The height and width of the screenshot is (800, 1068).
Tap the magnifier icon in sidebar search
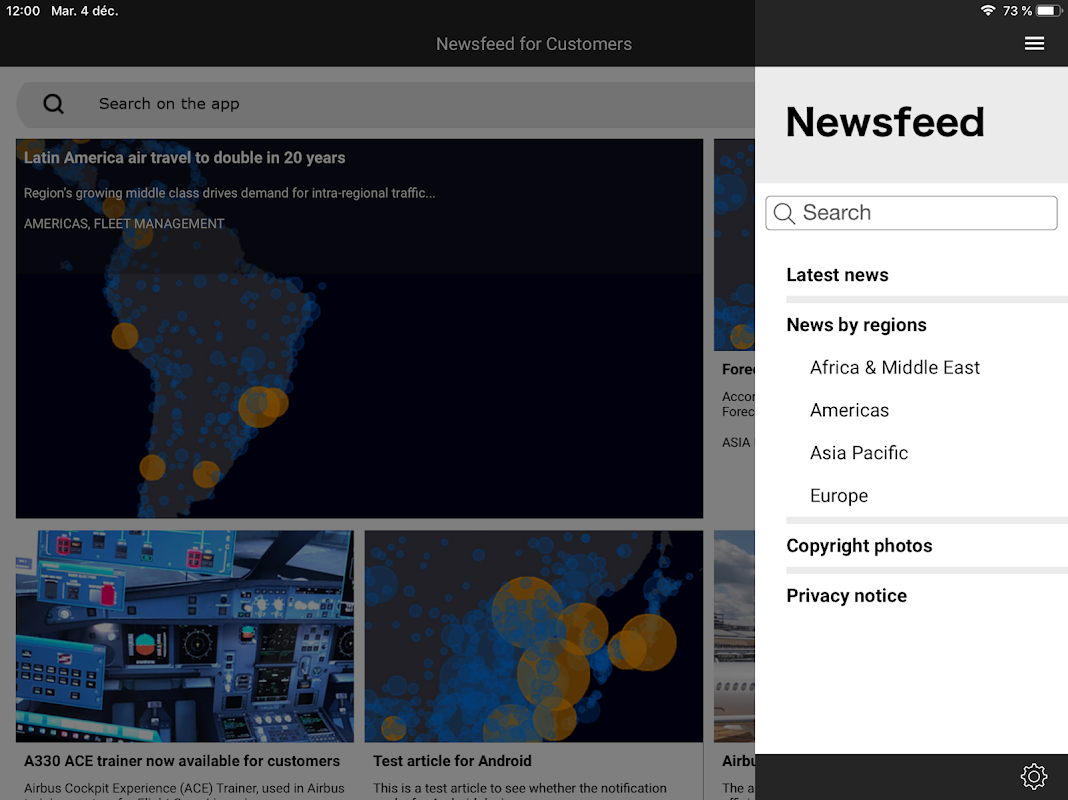785,213
